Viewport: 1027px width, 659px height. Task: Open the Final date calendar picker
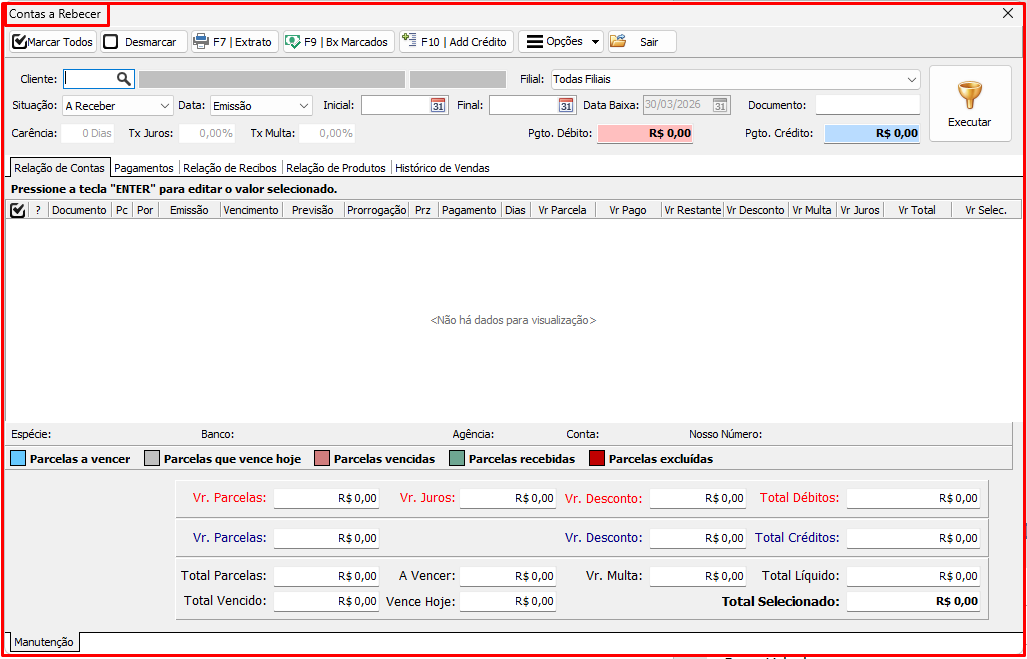point(566,105)
